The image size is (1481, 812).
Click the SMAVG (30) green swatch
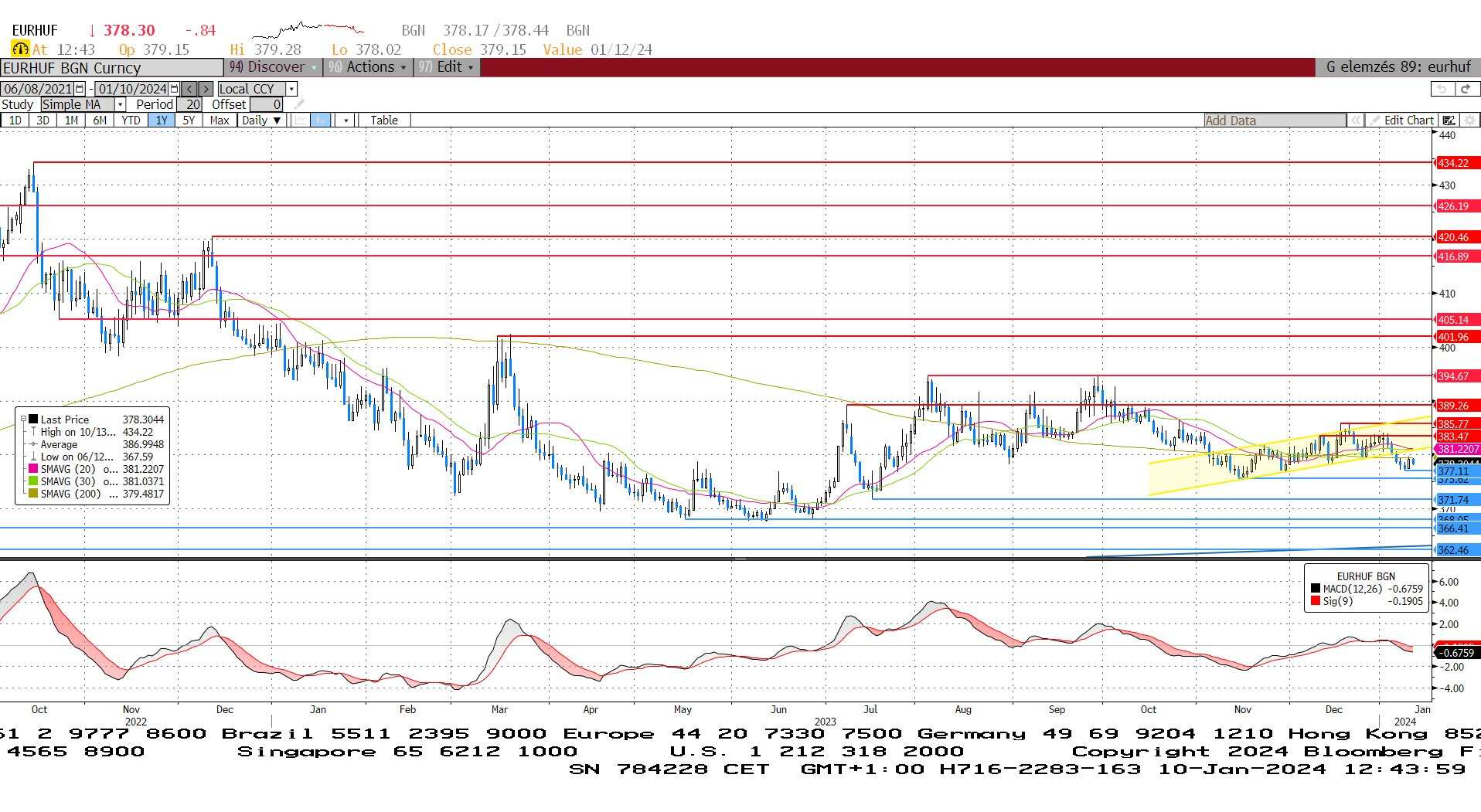pos(33,481)
